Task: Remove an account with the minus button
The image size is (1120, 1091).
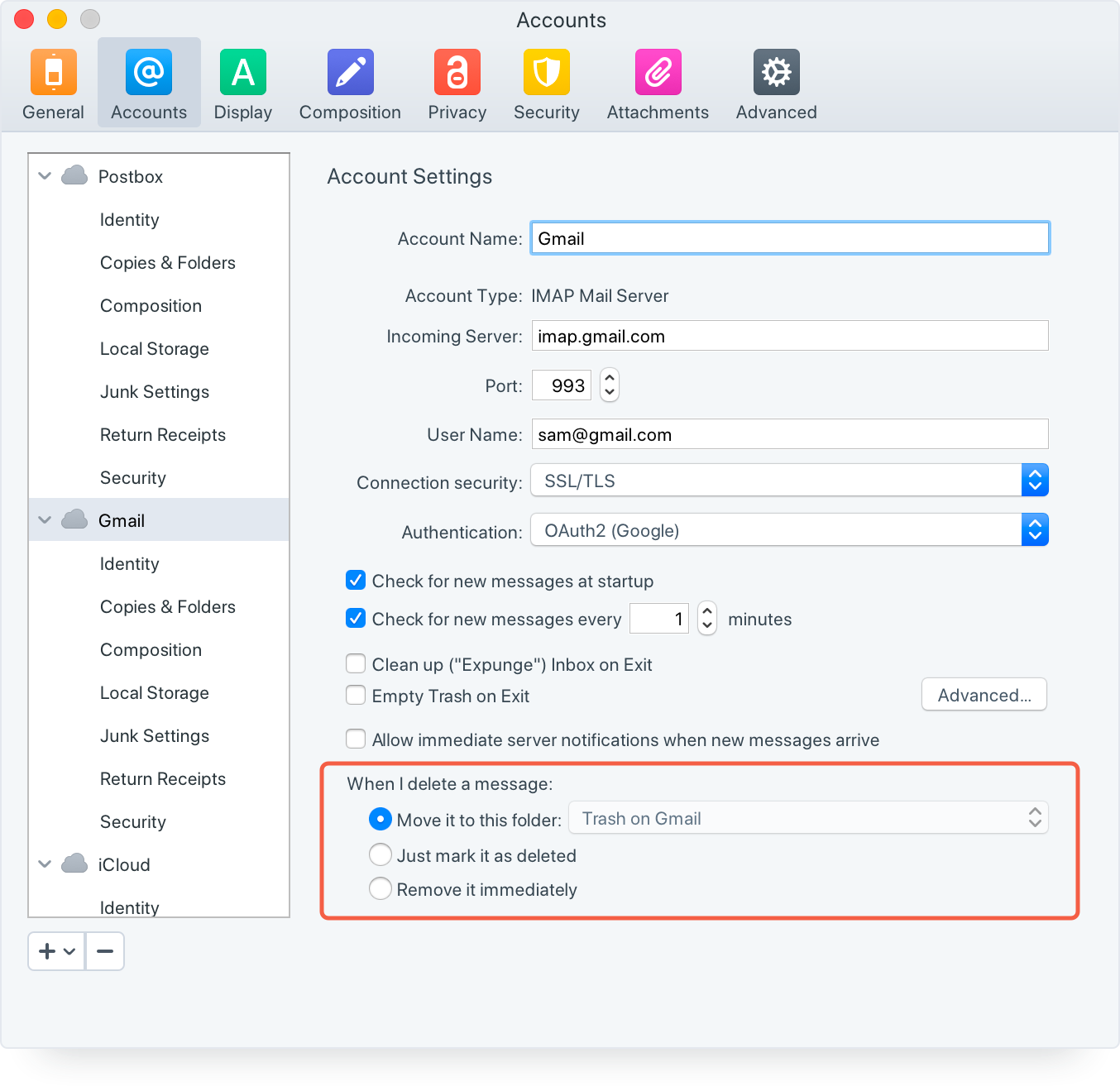Action: pyautogui.click(x=104, y=950)
